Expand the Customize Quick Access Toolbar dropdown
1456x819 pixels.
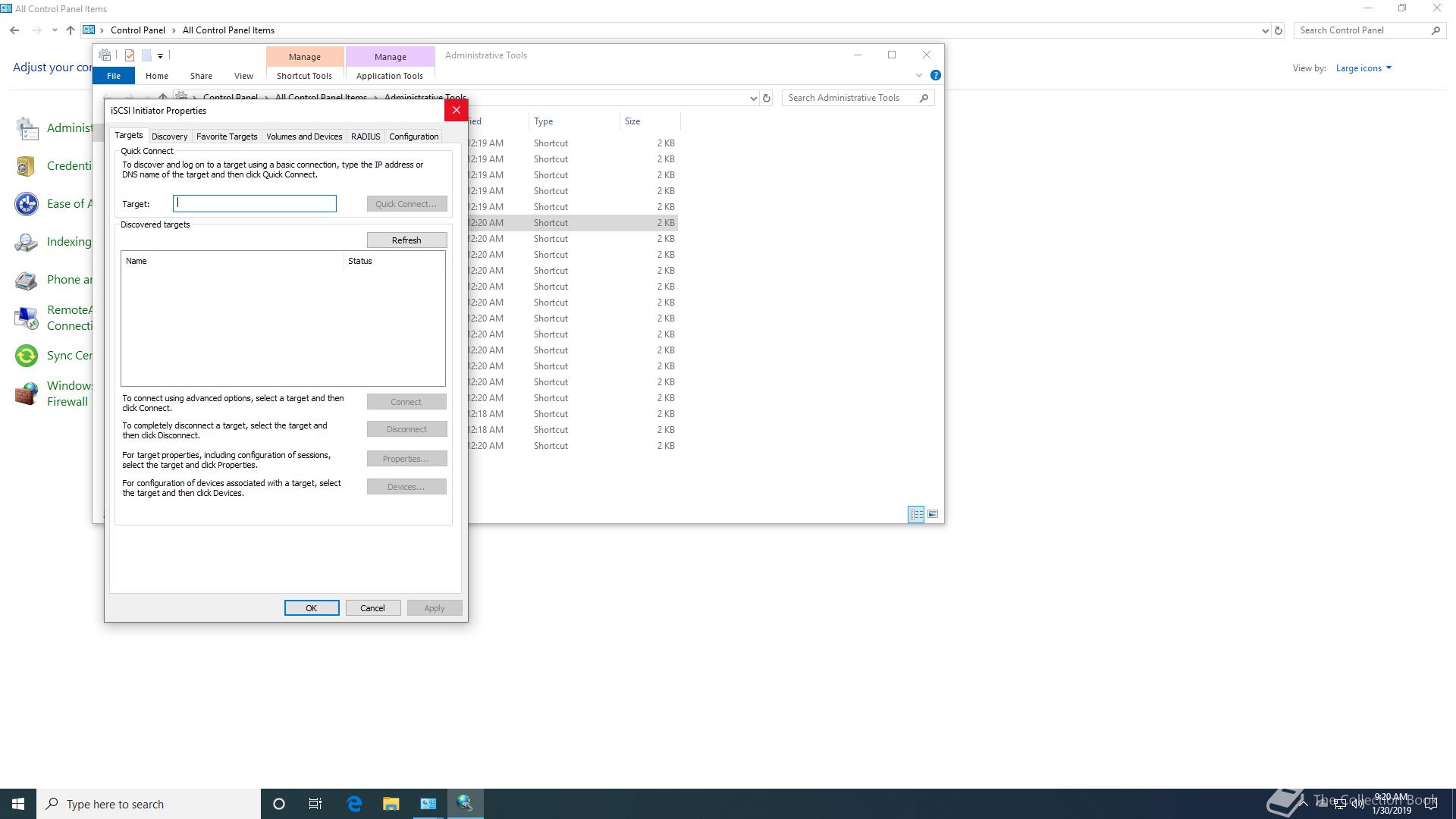[x=160, y=56]
